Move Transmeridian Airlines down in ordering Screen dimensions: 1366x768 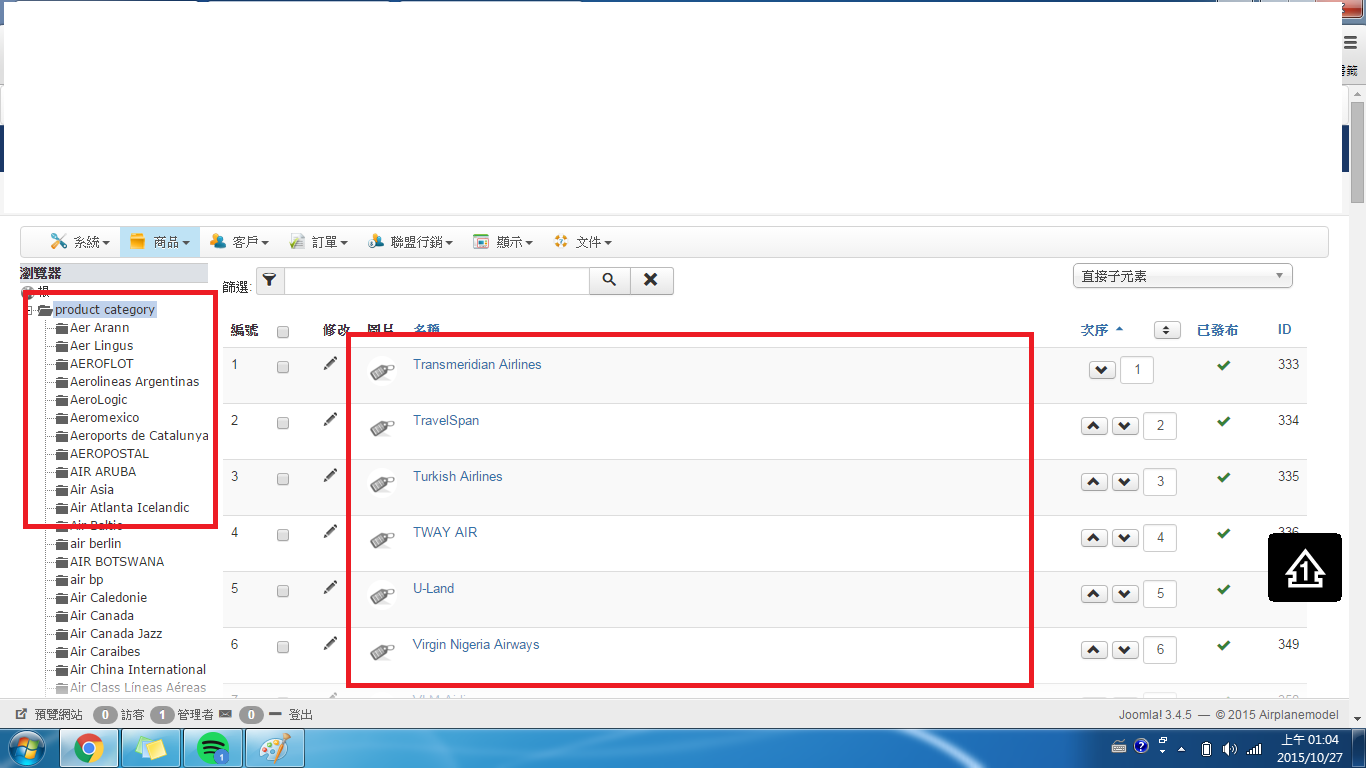pyautogui.click(x=1102, y=370)
